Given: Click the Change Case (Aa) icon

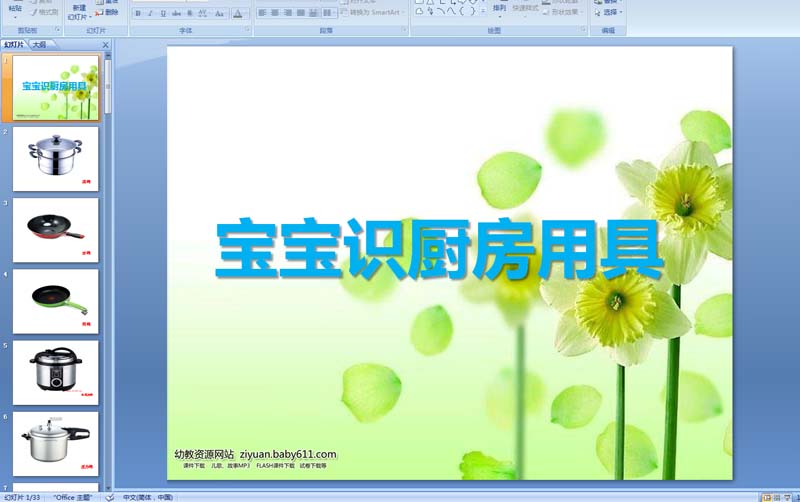Looking at the screenshot, I should click(x=219, y=14).
